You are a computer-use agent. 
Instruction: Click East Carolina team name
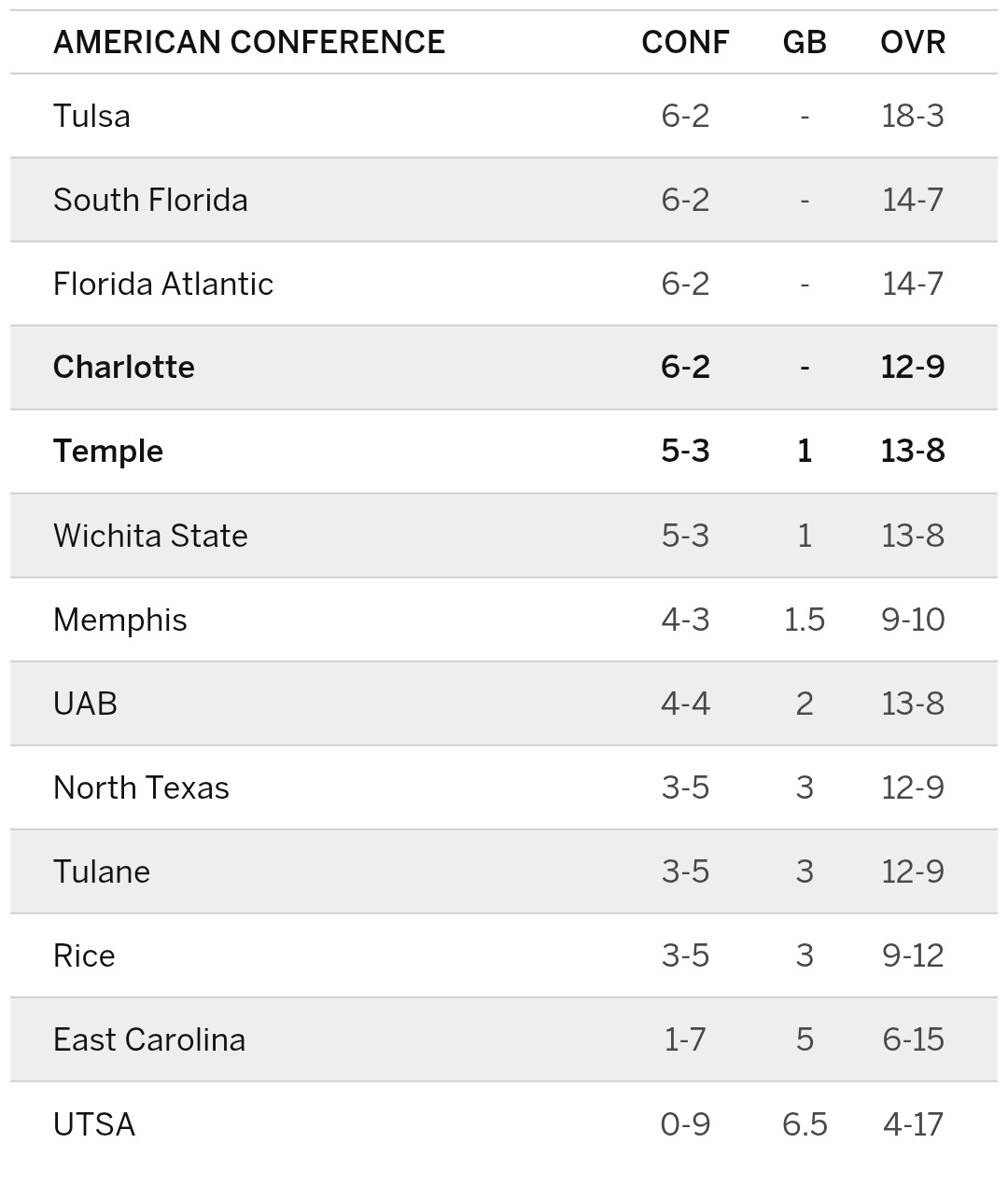click(149, 1039)
